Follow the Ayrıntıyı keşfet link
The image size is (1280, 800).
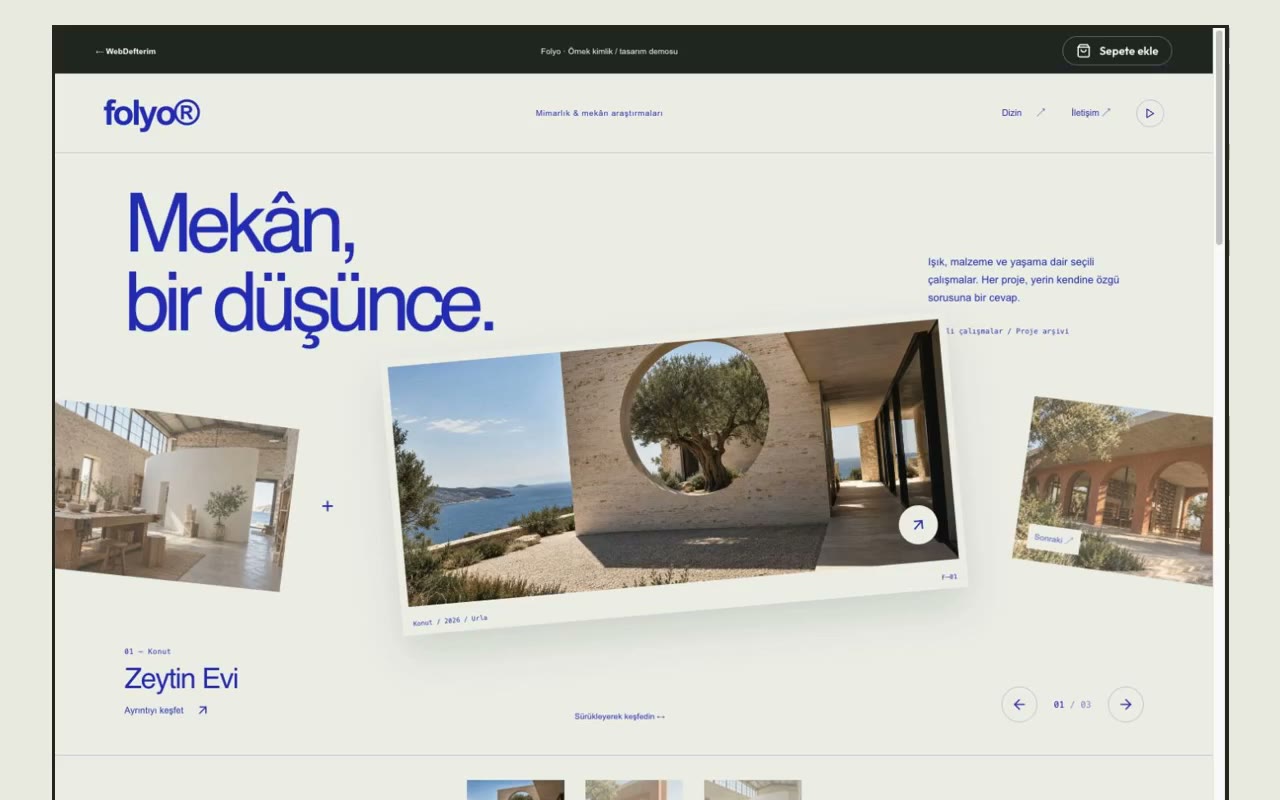coord(166,711)
